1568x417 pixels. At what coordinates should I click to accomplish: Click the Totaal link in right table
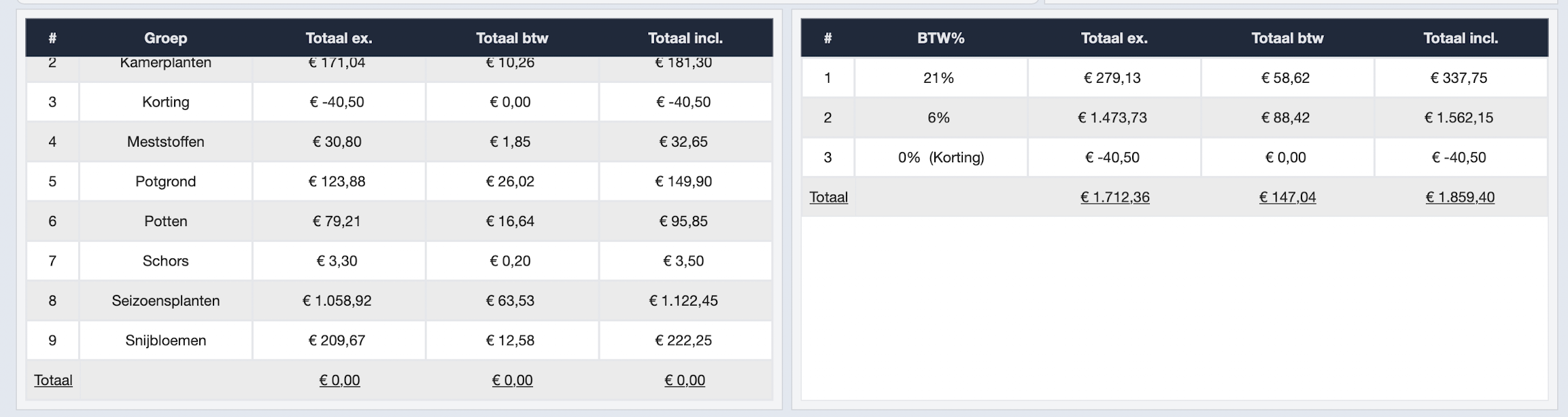coord(828,197)
